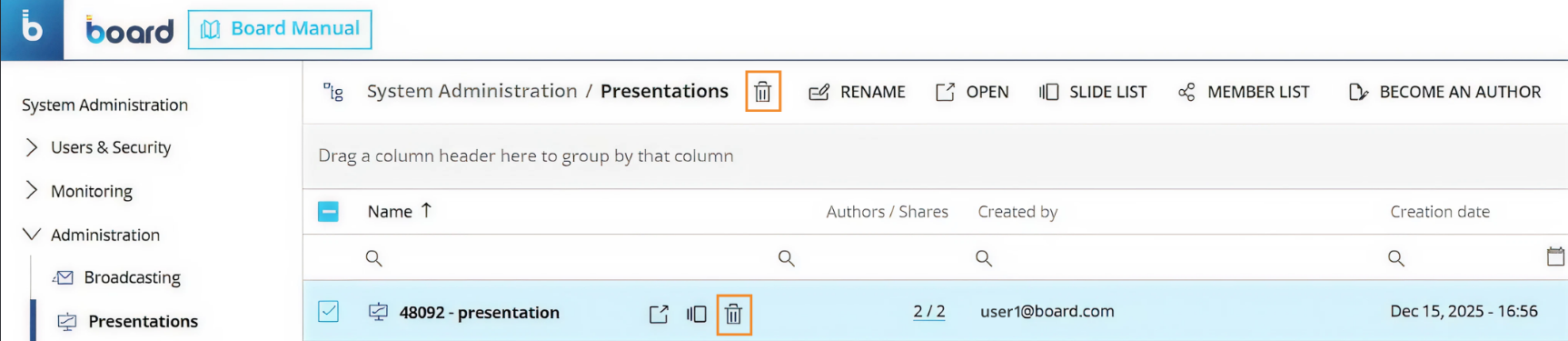Click OPEN in the toolbar

point(972,92)
